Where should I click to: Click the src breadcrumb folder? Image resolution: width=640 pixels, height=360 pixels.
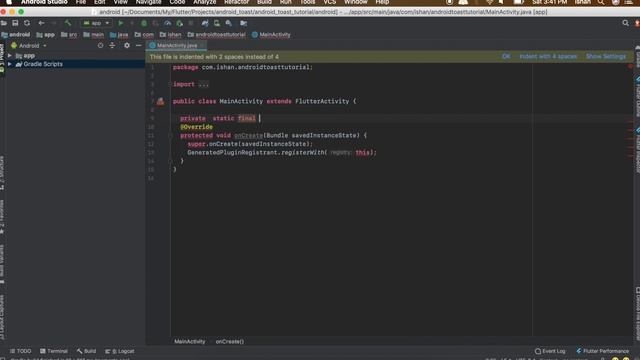coord(69,35)
